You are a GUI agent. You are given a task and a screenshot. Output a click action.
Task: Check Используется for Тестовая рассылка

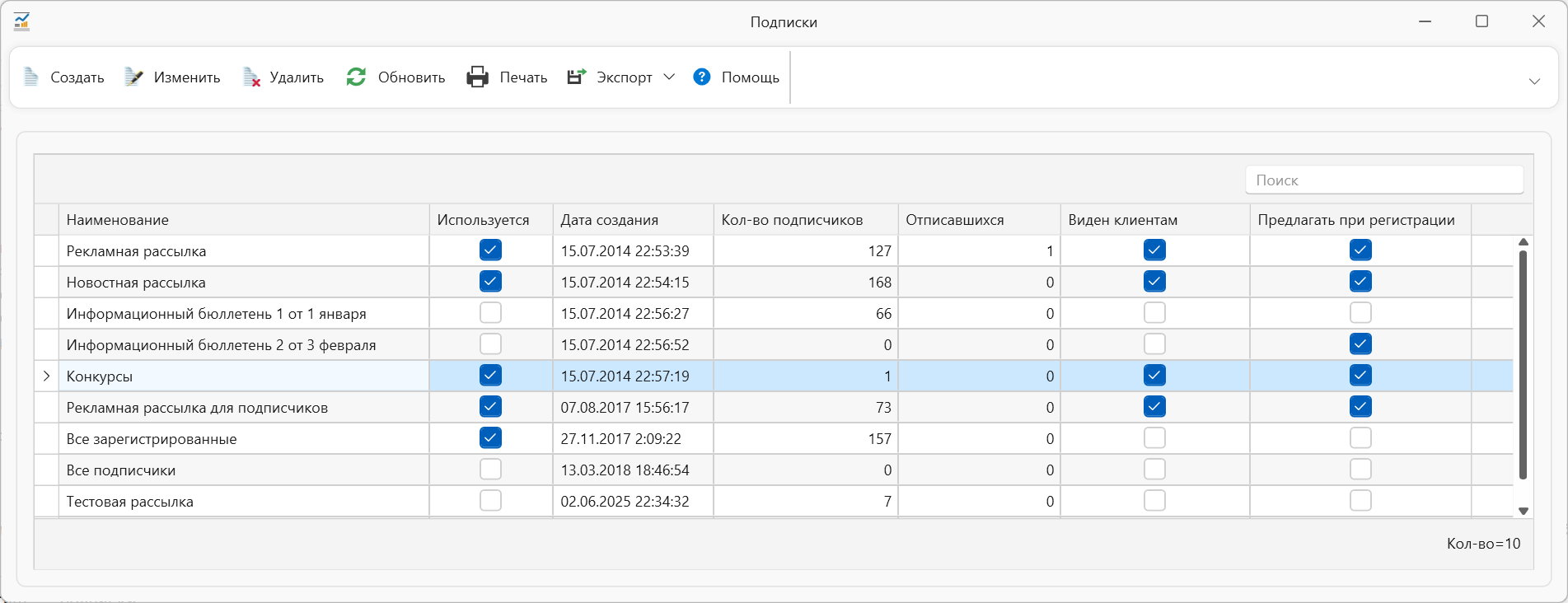[490, 500]
